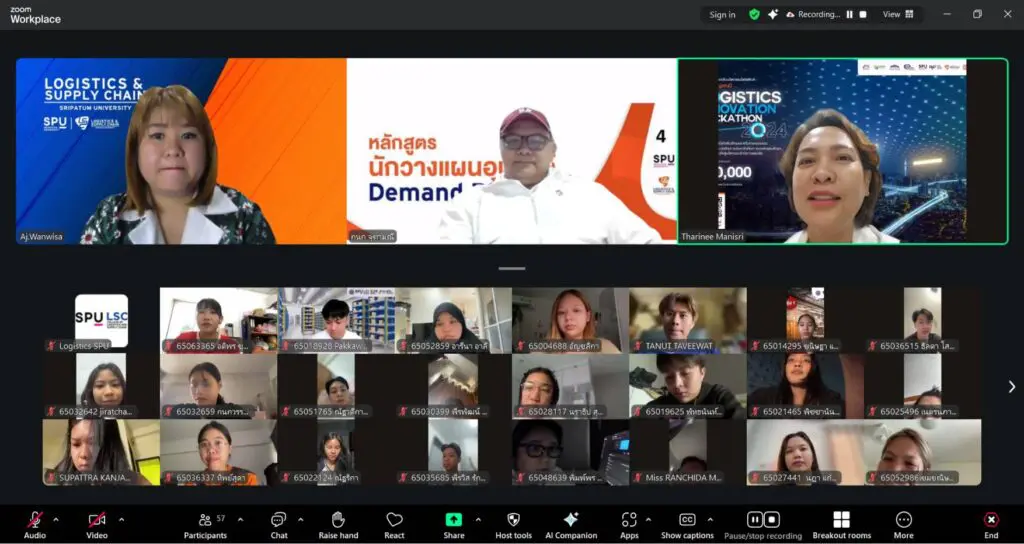This screenshot has height=544, width=1024.
Task: Select participant 65052859 video tile
Action: click(453, 321)
